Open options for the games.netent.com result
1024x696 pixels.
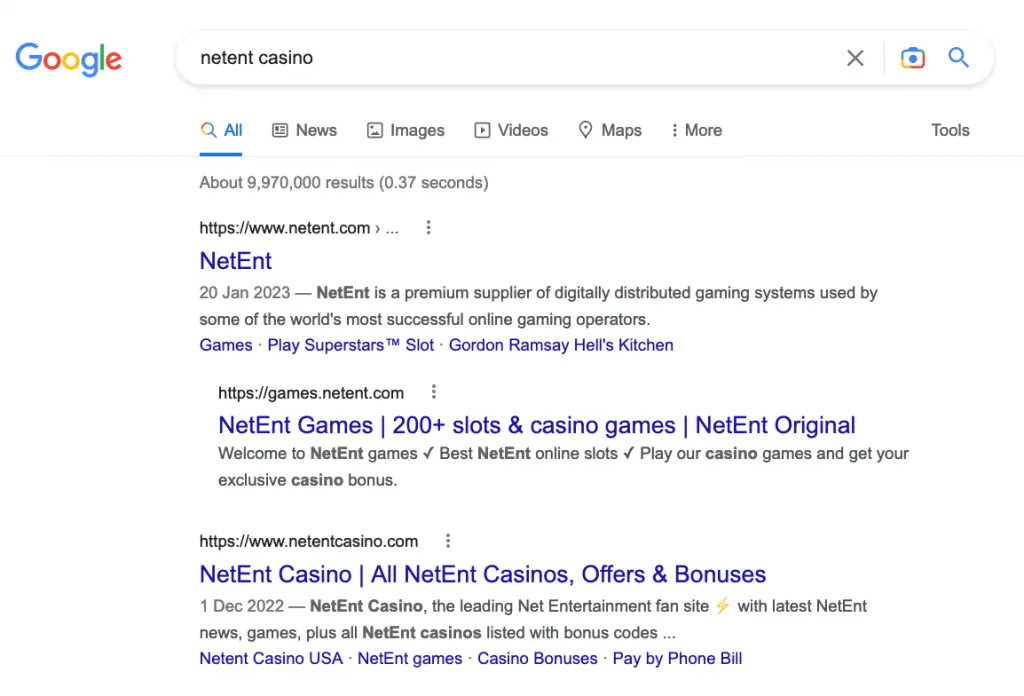pyautogui.click(x=434, y=392)
